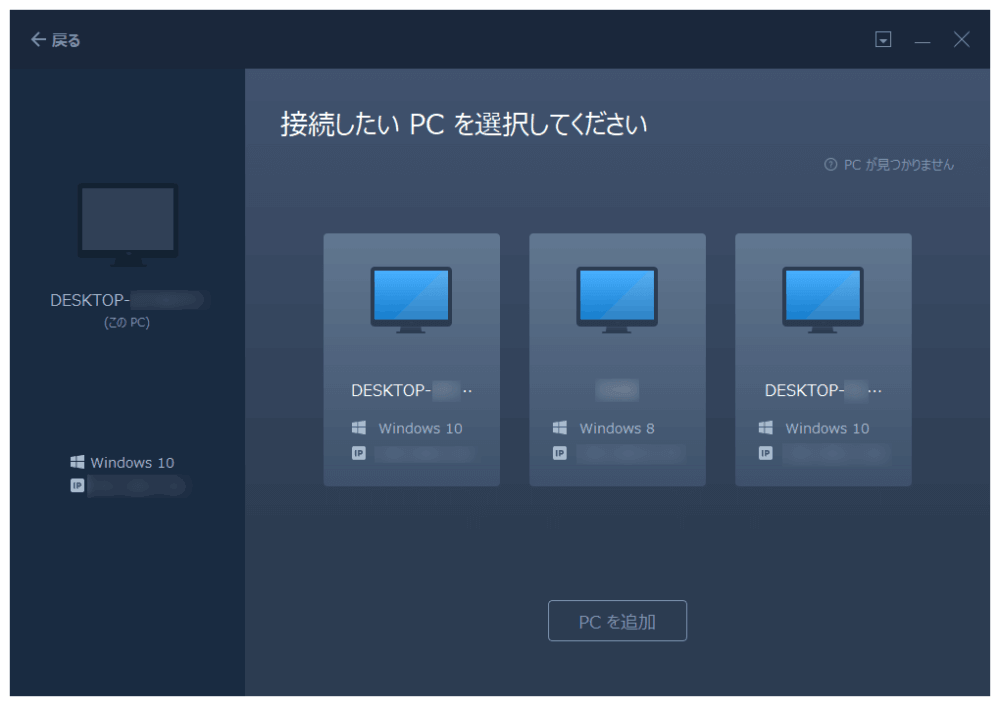Viewport: 1000px width, 706px height.
Task: Open the dropdown arrow in the title bar
Action: click(x=883, y=39)
